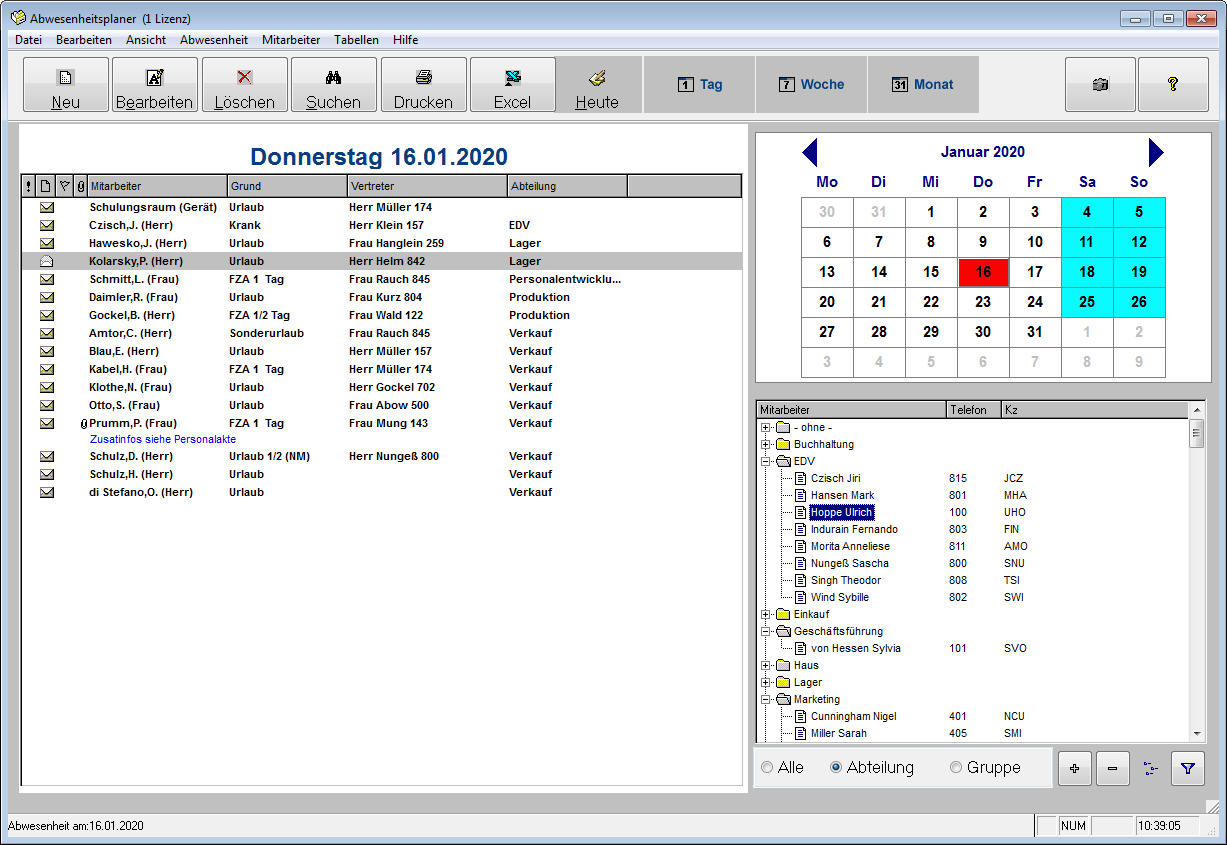Select the red highlighted day 16 in calendar

pos(983,272)
